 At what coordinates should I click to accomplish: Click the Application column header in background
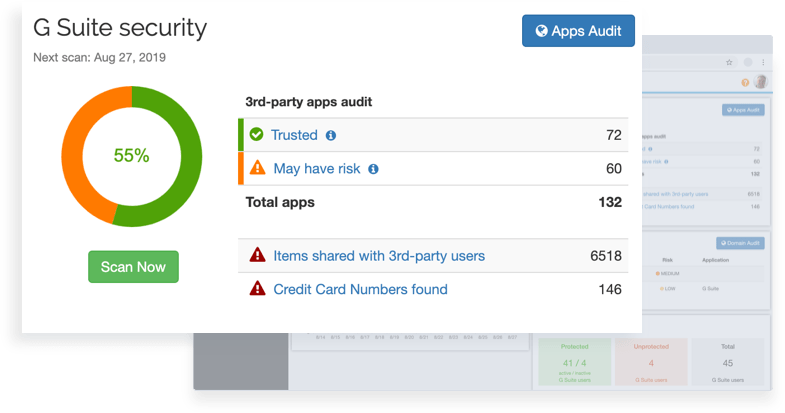[x=715, y=260]
